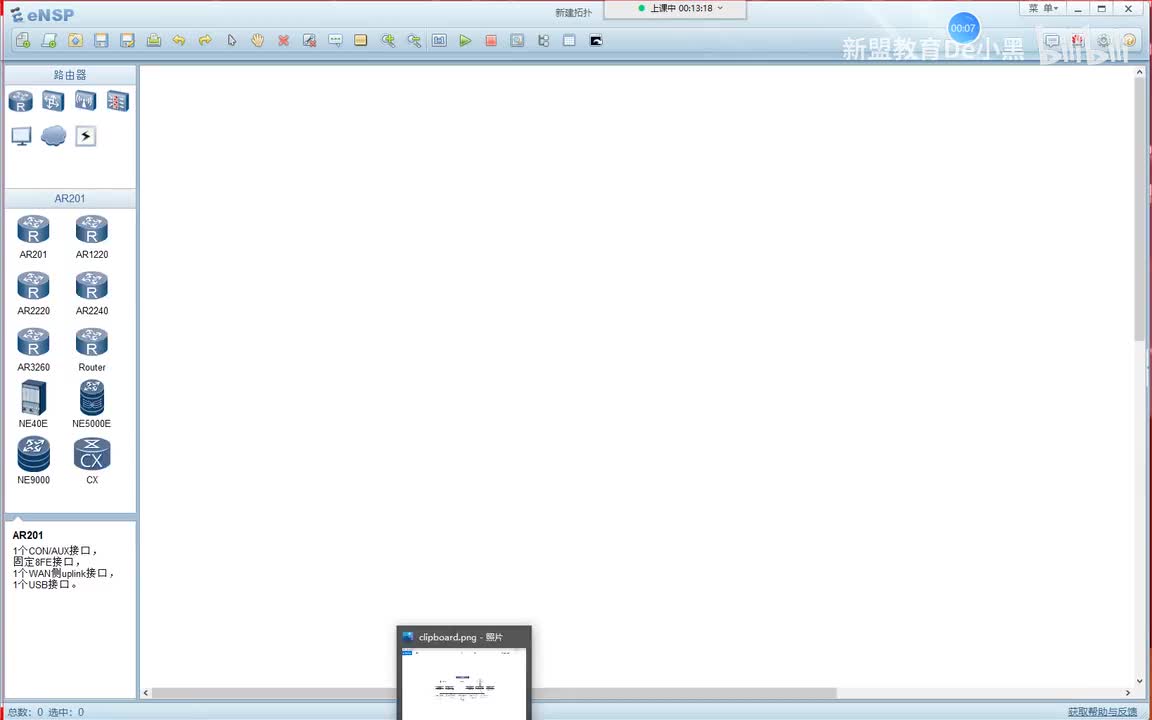Open the command line console icon
Viewport: 1152px width, 720px height.
point(596,40)
